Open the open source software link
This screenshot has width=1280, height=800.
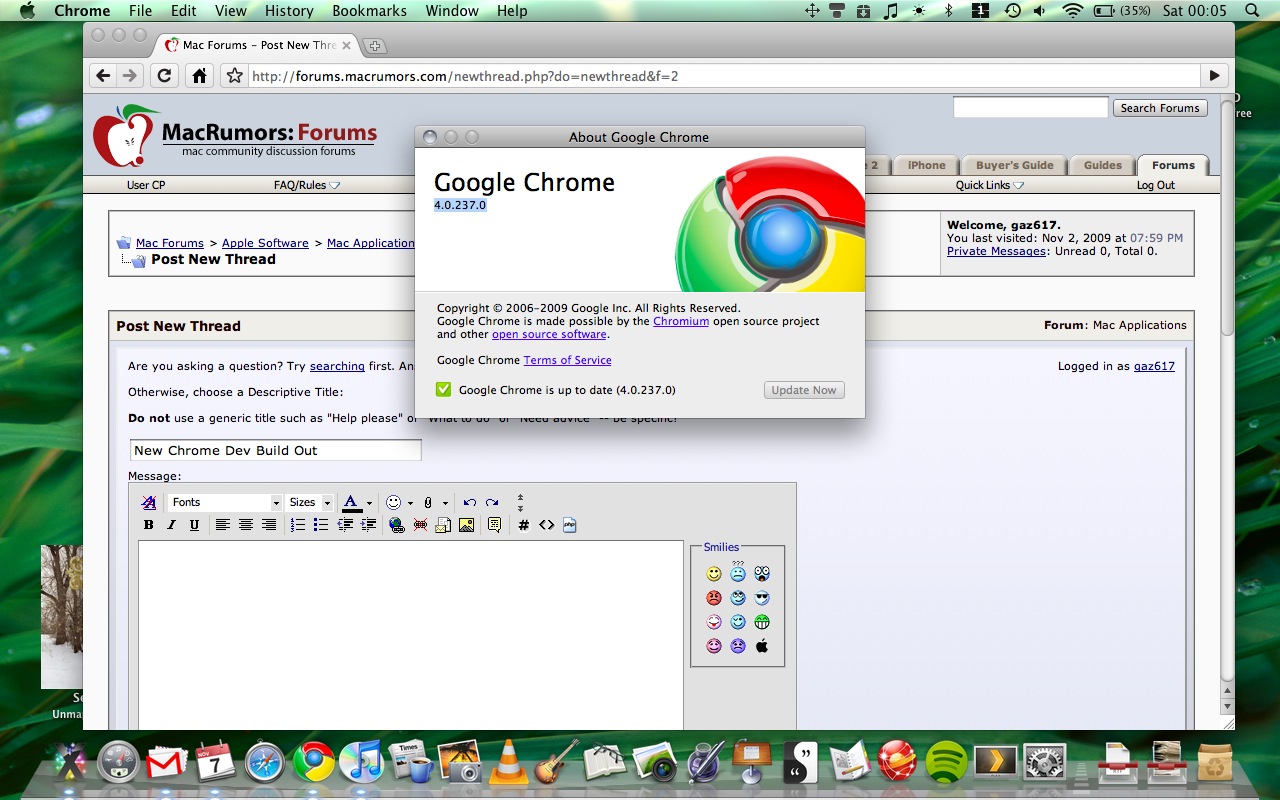(549, 334)
